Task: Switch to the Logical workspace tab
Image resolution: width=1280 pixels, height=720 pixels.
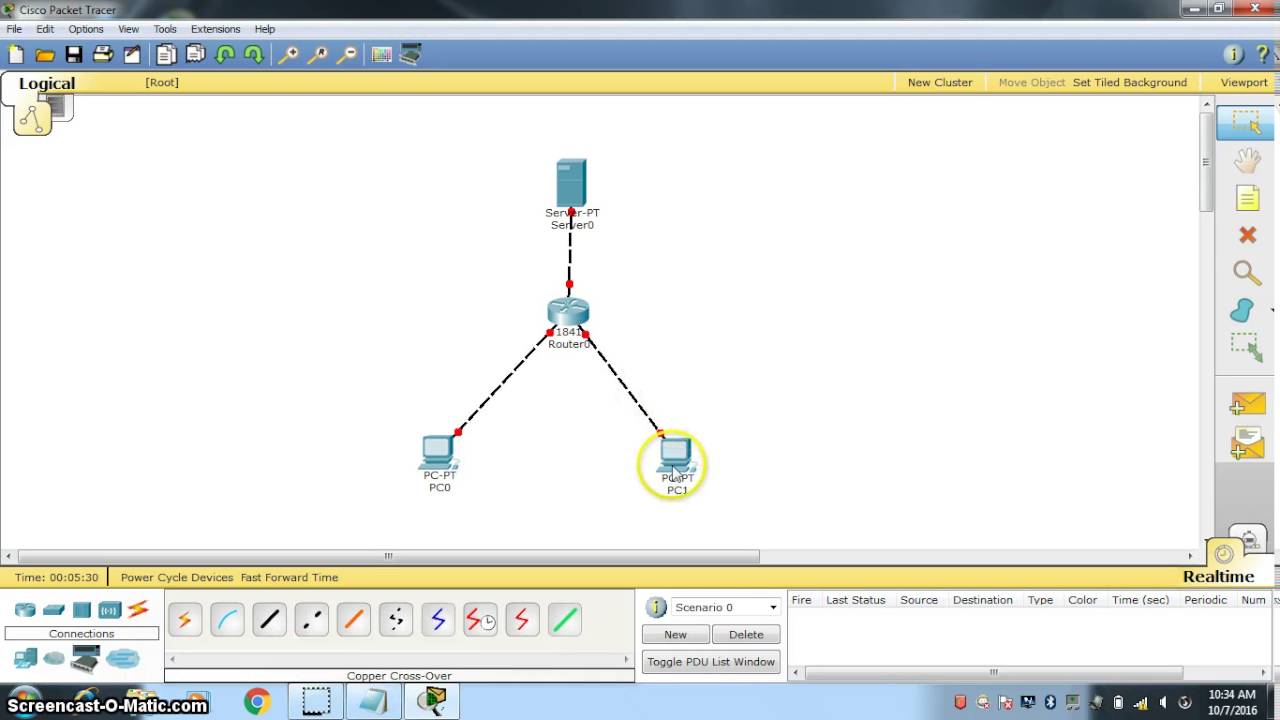Action: coord(47,83)
